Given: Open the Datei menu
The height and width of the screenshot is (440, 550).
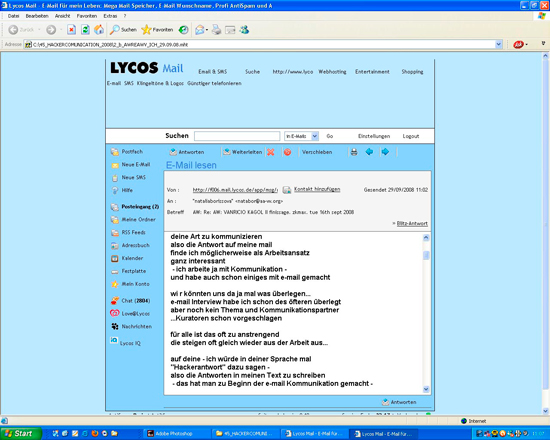Looking at the screenshot, I should 13,16.
